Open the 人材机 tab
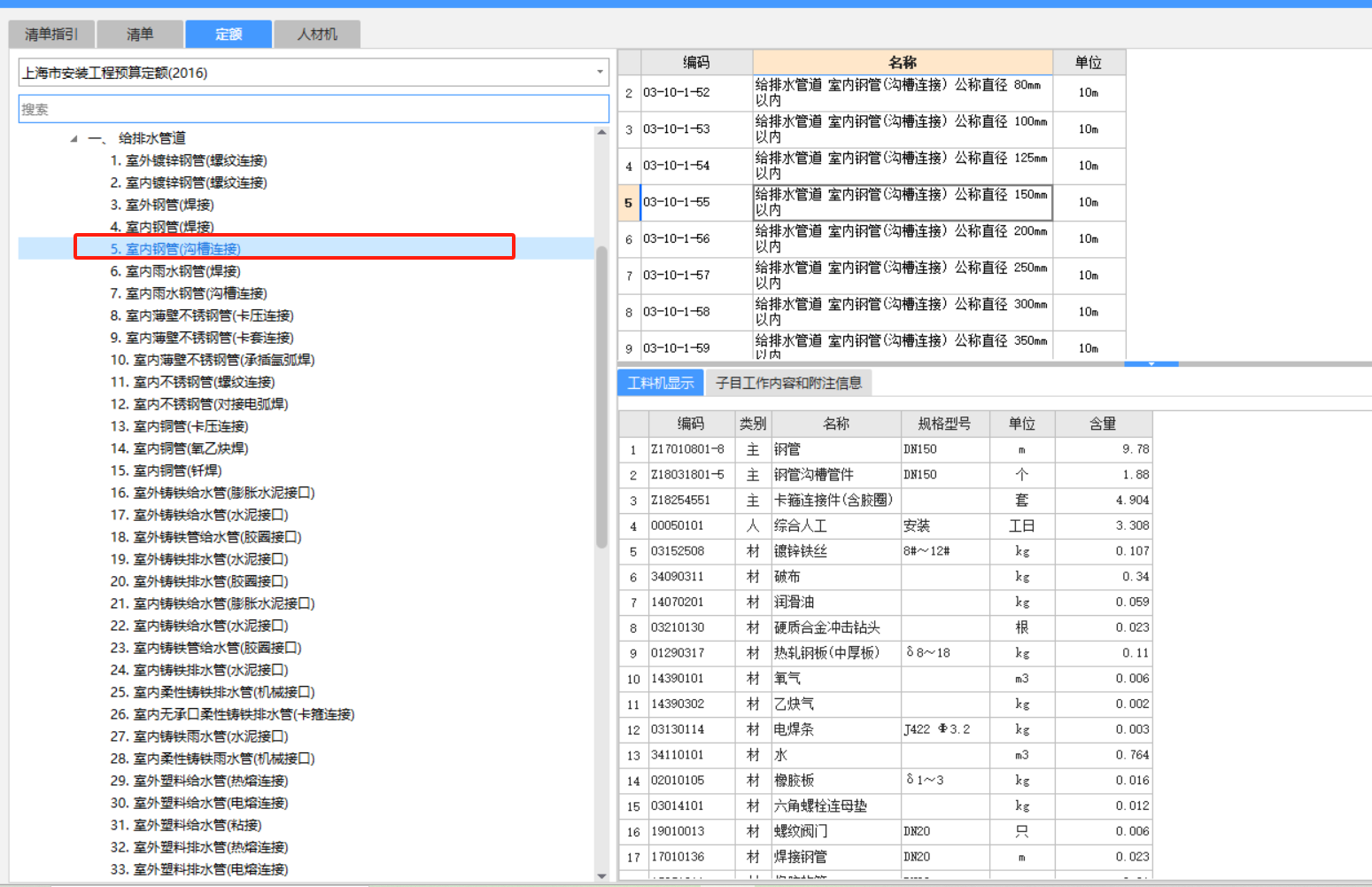This screenshot has height=887, width=1372. pyautogui.click(x=316, y=35)
